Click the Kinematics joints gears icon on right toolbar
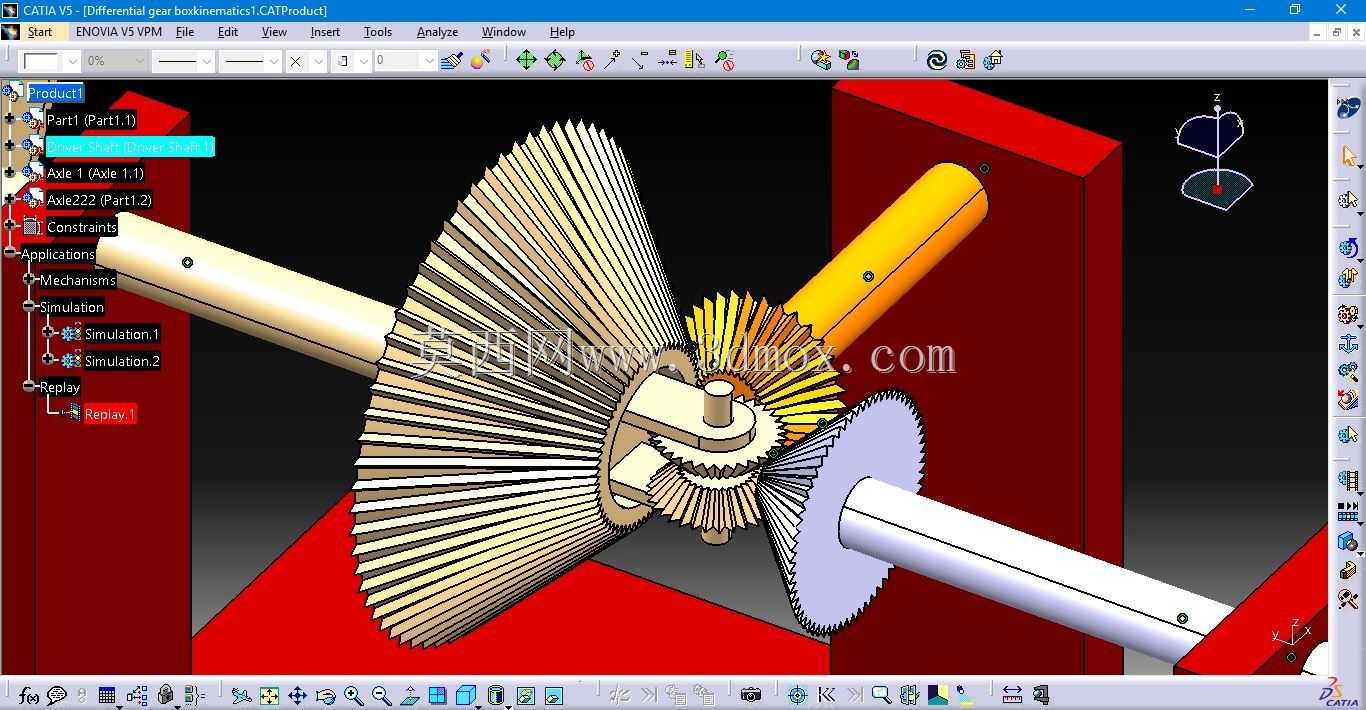This screenshot has height=710, width=1366. pos(1348,314)
